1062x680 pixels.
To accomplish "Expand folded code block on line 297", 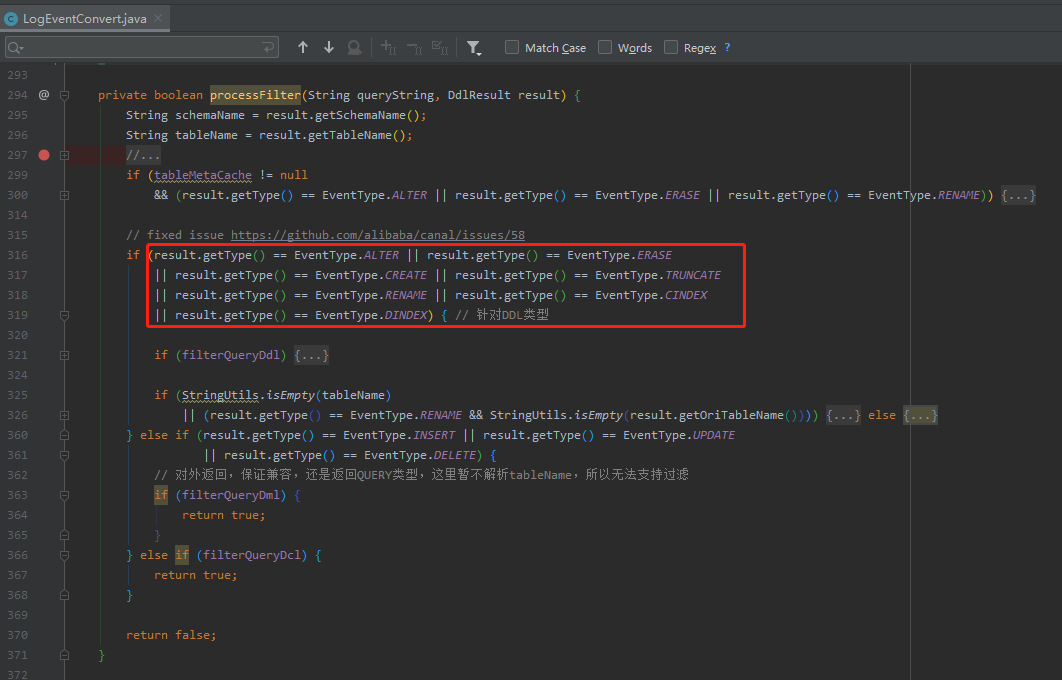I will click(x=64, y=155).
